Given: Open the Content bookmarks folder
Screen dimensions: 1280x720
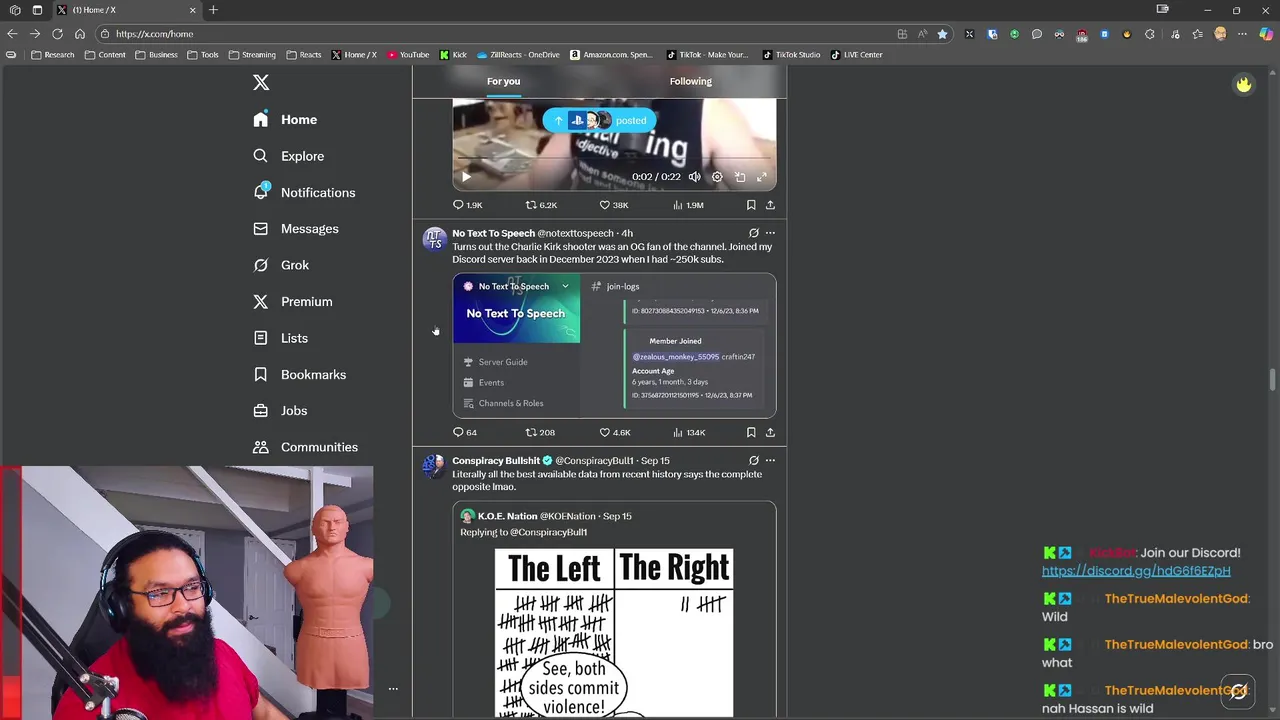Looking at the screenshot, I should coord(105,55).
